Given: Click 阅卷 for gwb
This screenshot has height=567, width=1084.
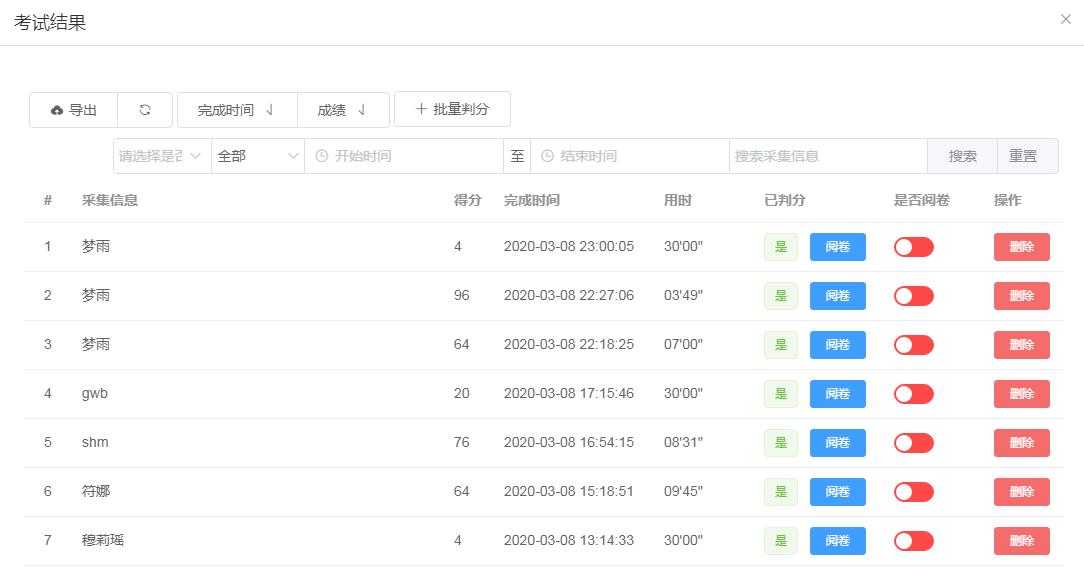Looking at the screenshot, I should tap(837, 394).
